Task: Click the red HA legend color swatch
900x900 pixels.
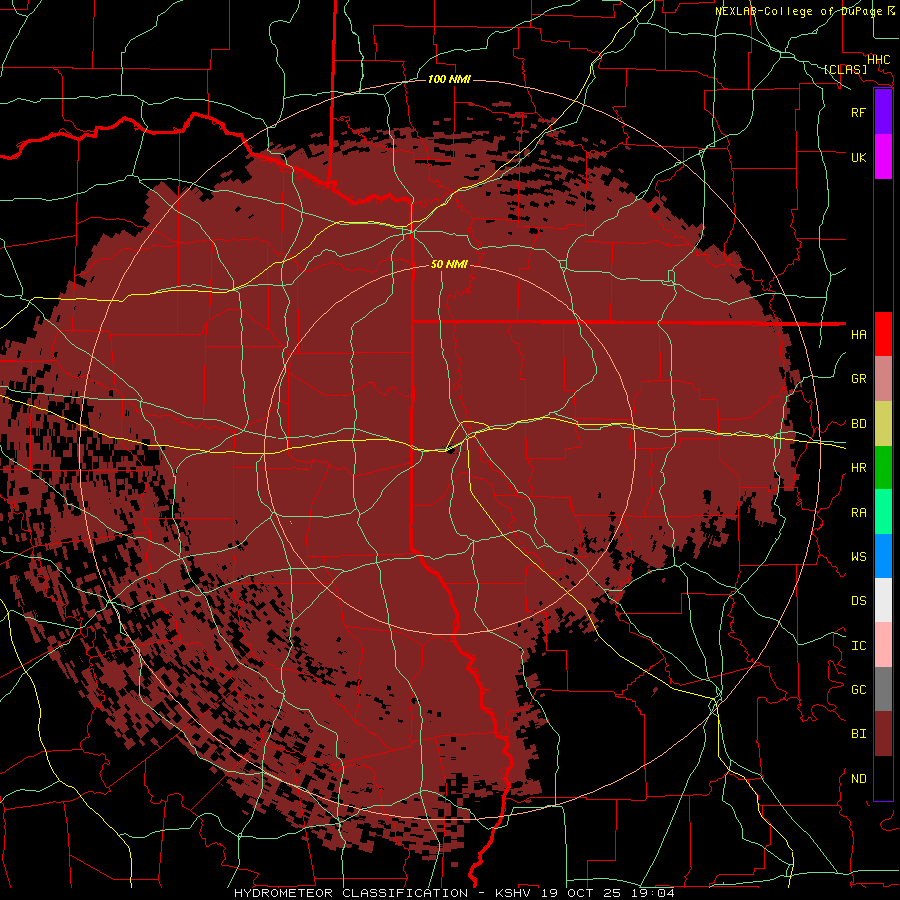Action: tap(883, 334)
